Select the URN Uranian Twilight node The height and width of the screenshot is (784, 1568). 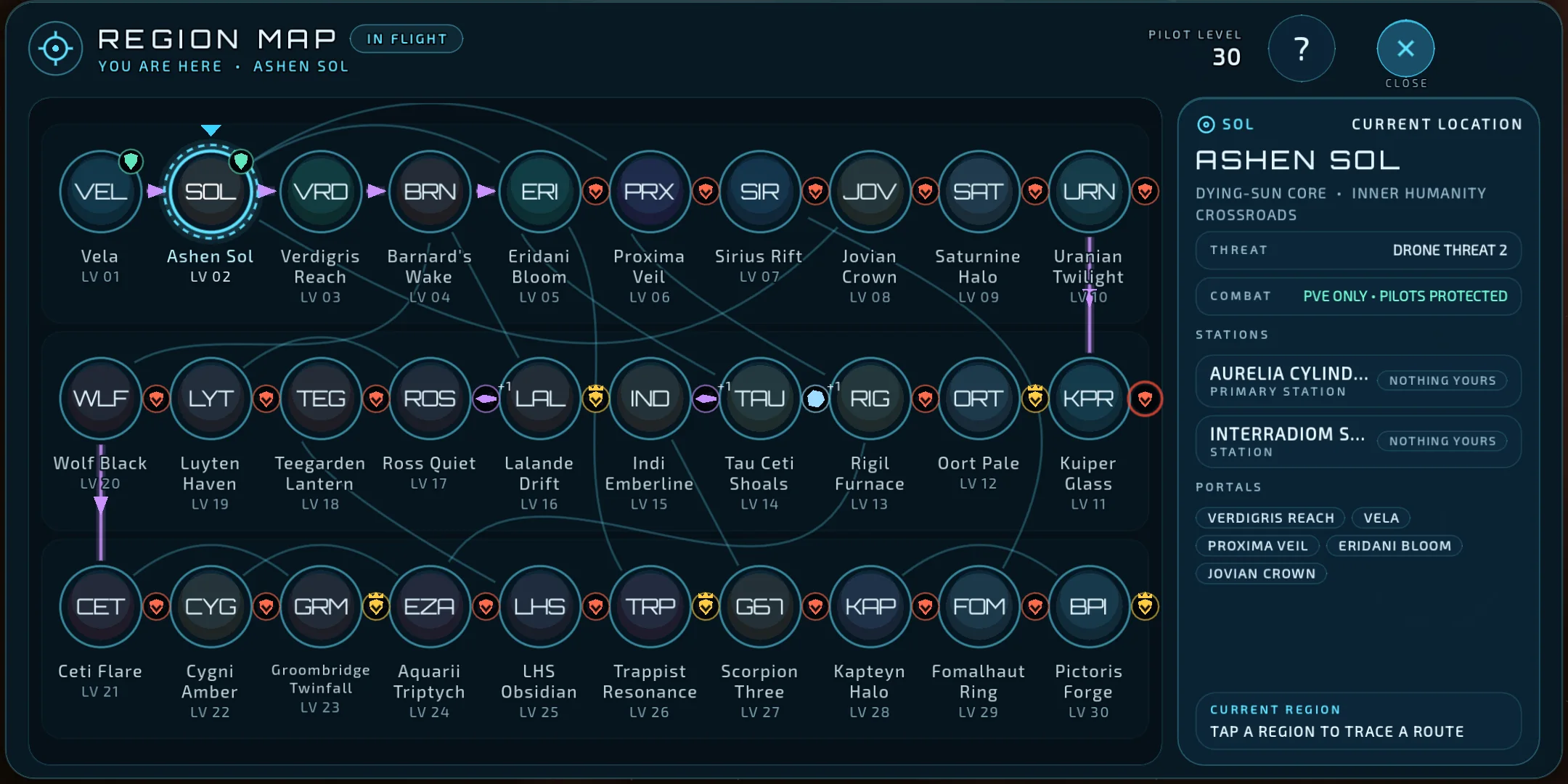[1089, 192]
